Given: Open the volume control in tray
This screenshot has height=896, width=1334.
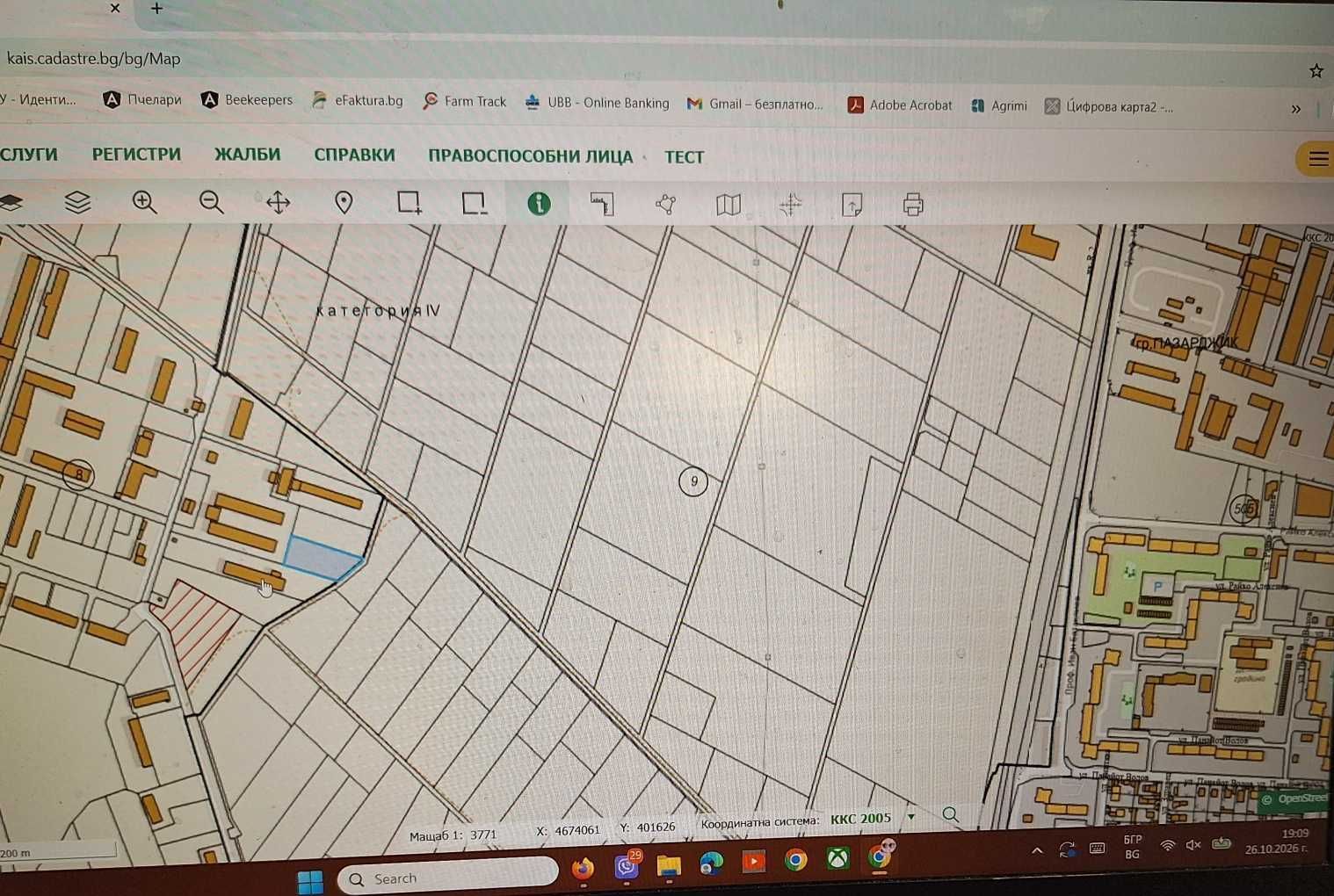Looking at the screenshot, I should click(x=1193, y=845).
